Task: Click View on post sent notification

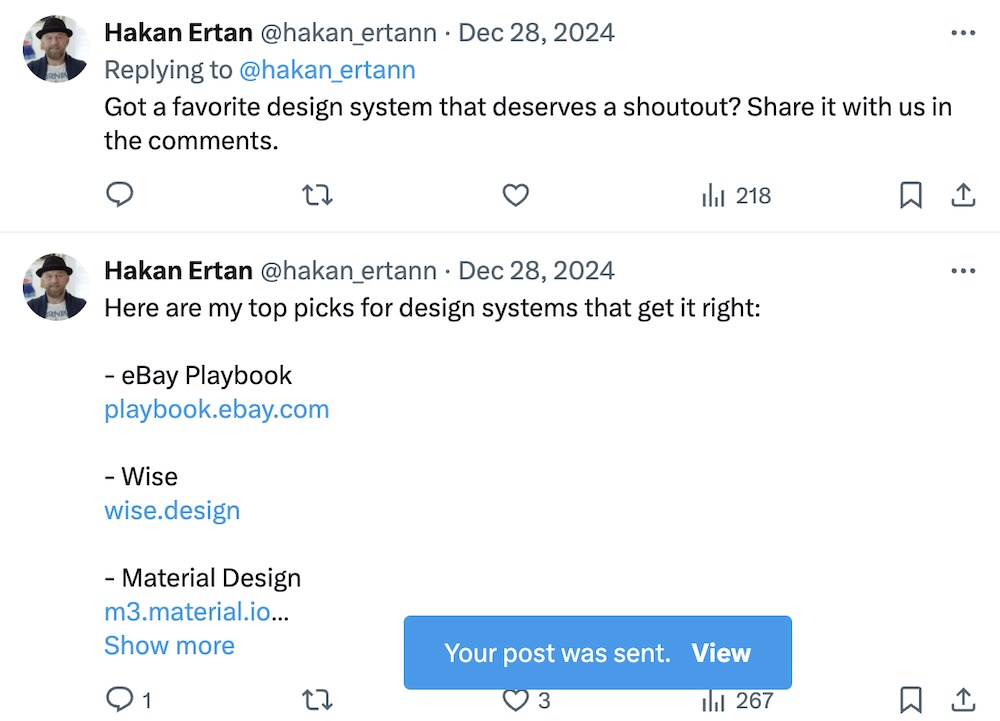Action: click(720, 653)
